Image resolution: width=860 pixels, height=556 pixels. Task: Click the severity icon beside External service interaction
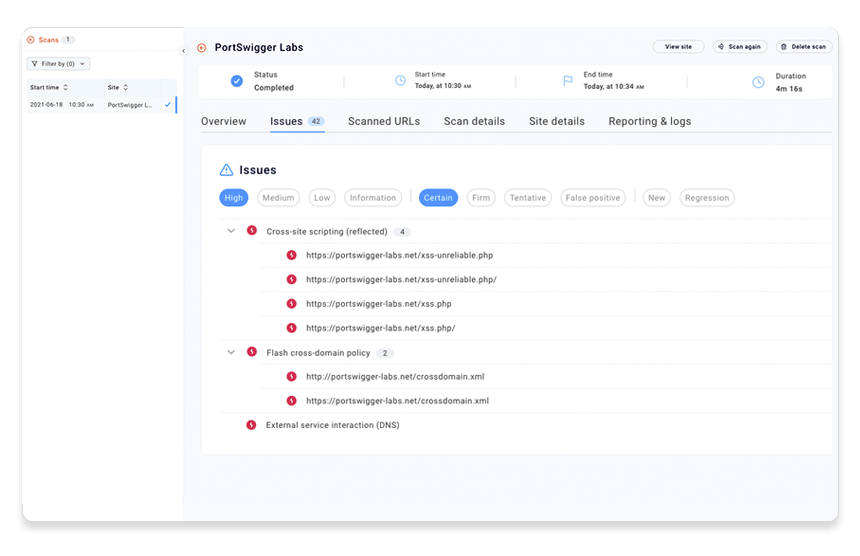251,425
